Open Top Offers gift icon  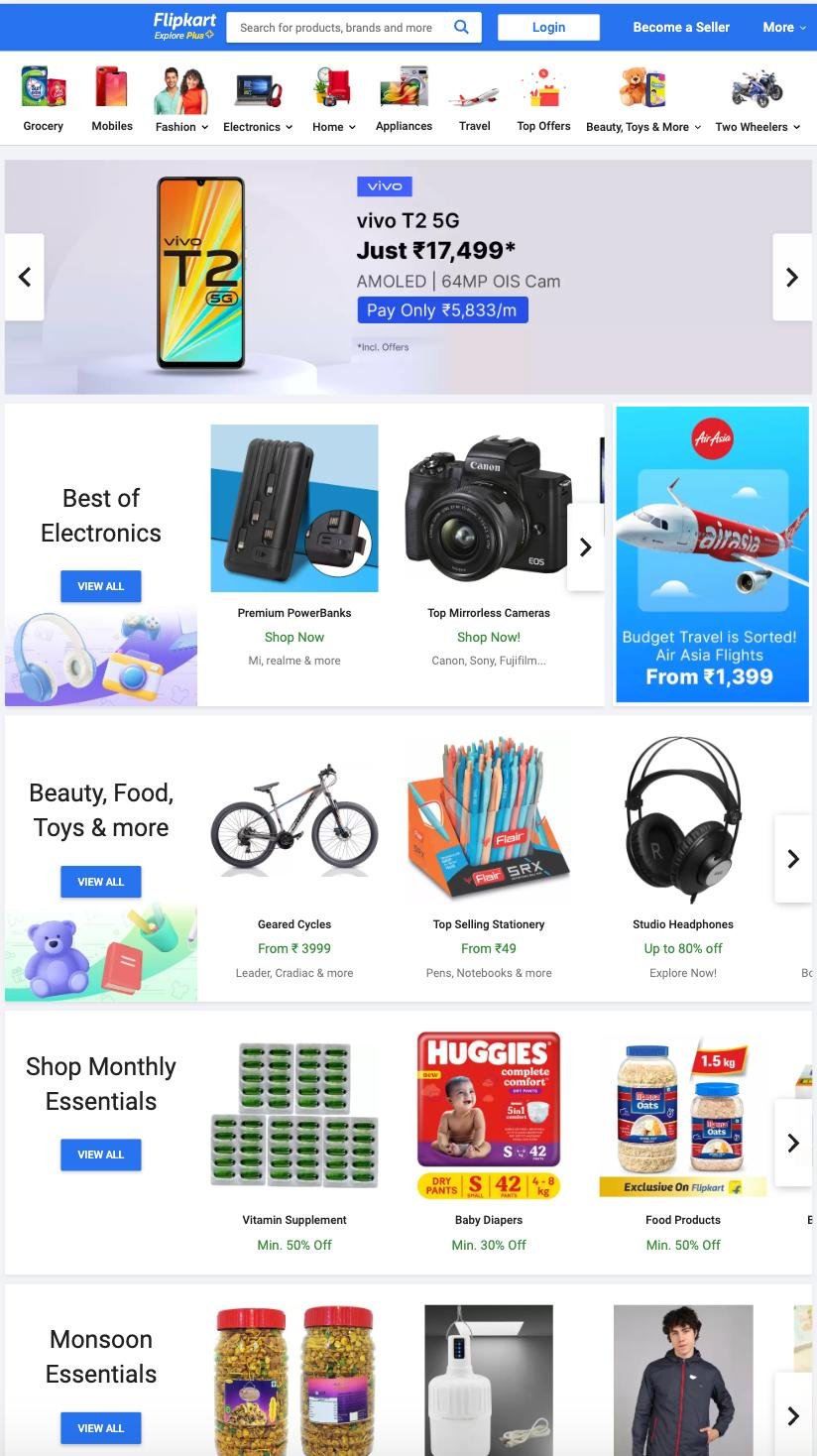pyautogui.click(x=543, y=87)
